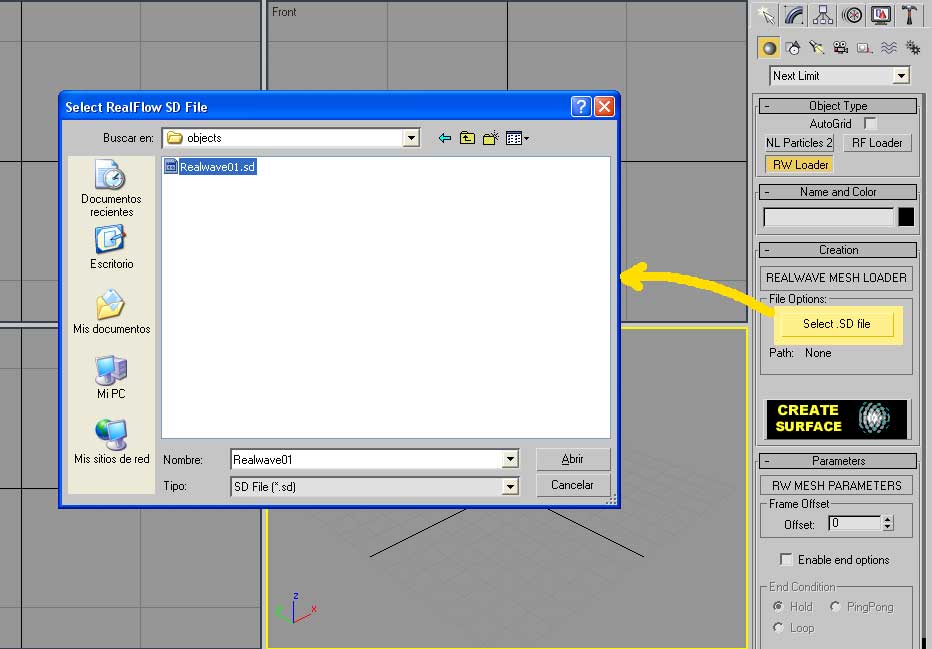Click the Frame Offset value field
Screen dimensions: 932x649
[x=855, y=524]
